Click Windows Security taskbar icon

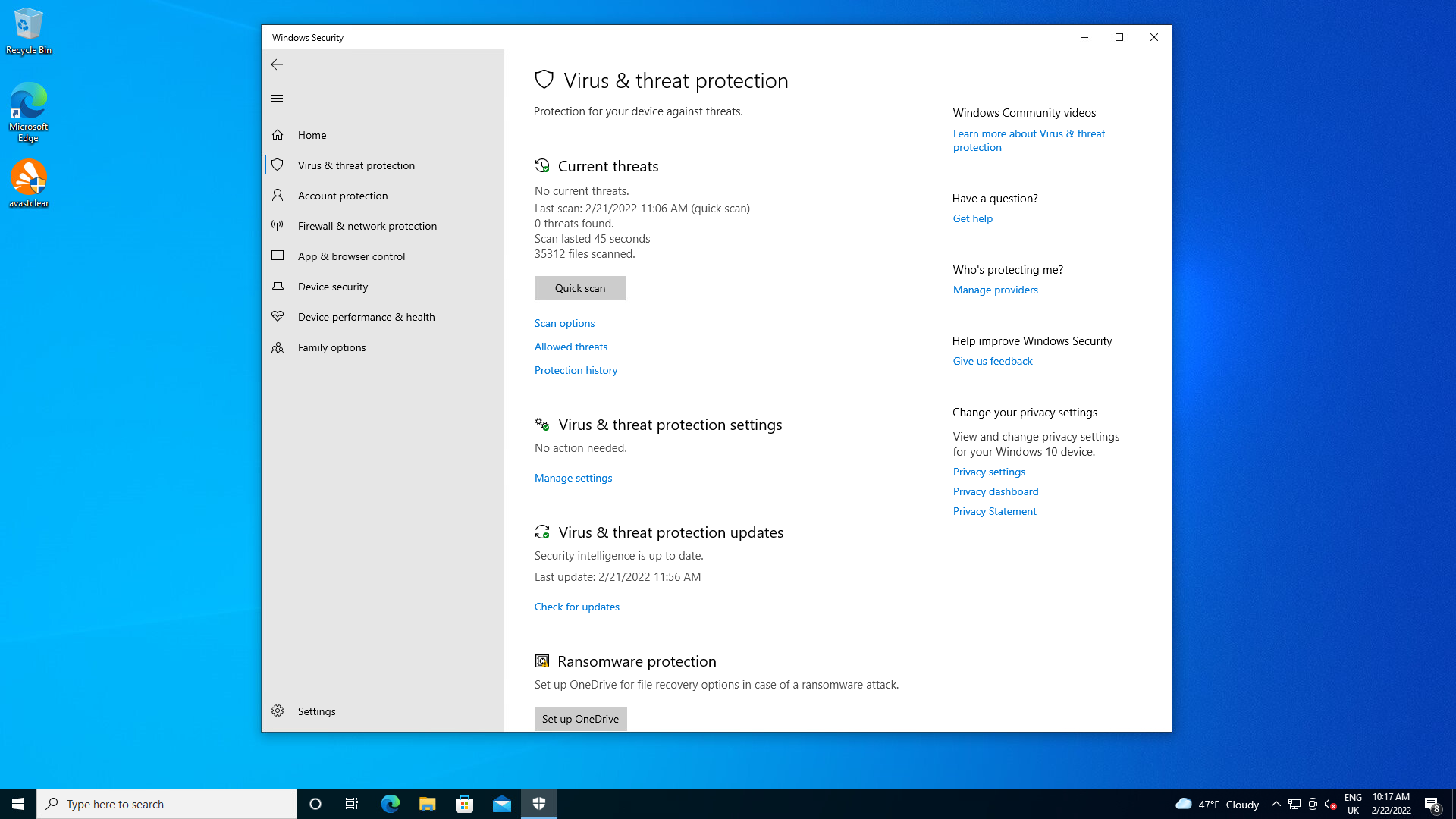(x=539, y=804)
